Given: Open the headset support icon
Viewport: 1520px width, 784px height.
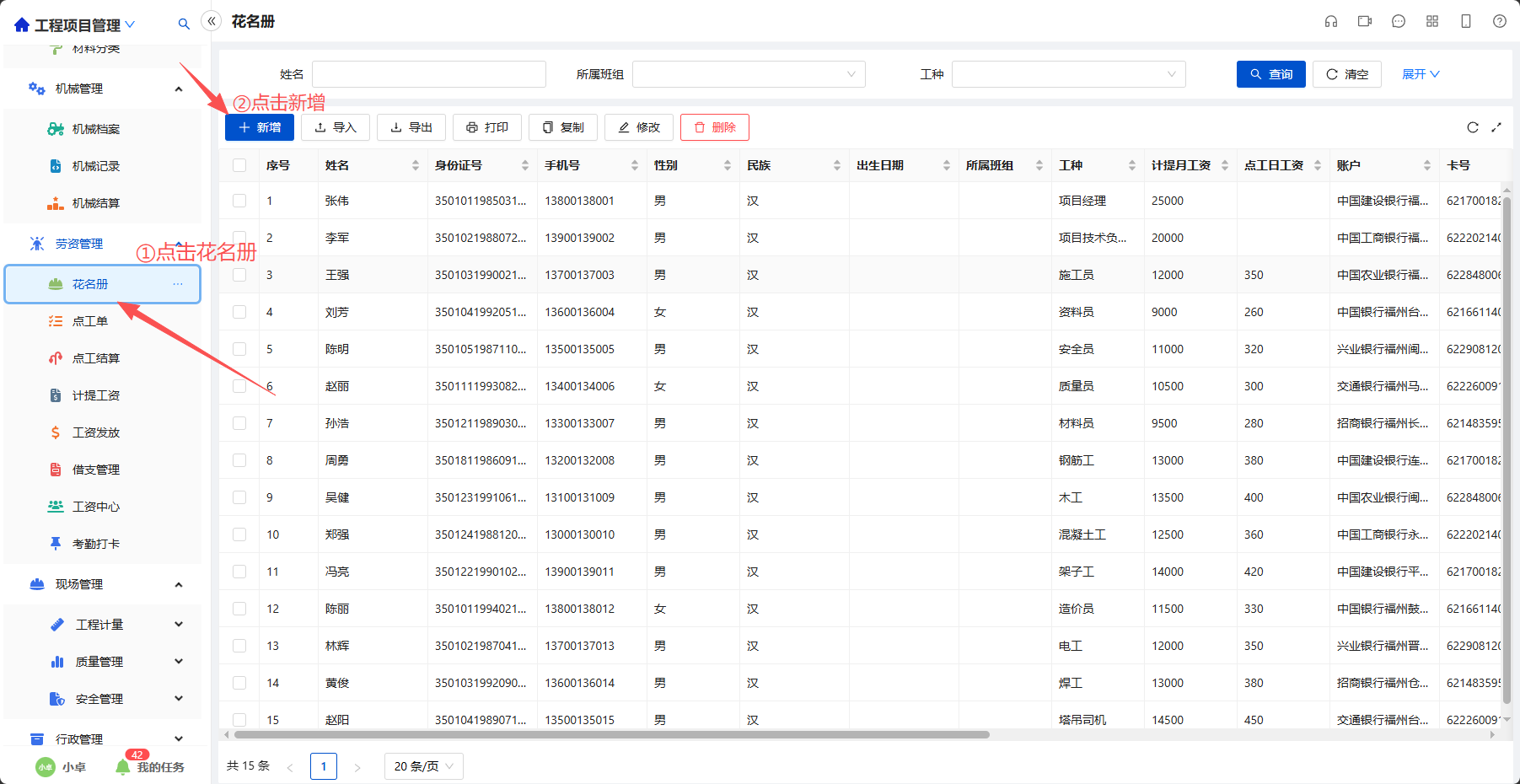Looking at the screenshot, I should (x=1331, y=21).
